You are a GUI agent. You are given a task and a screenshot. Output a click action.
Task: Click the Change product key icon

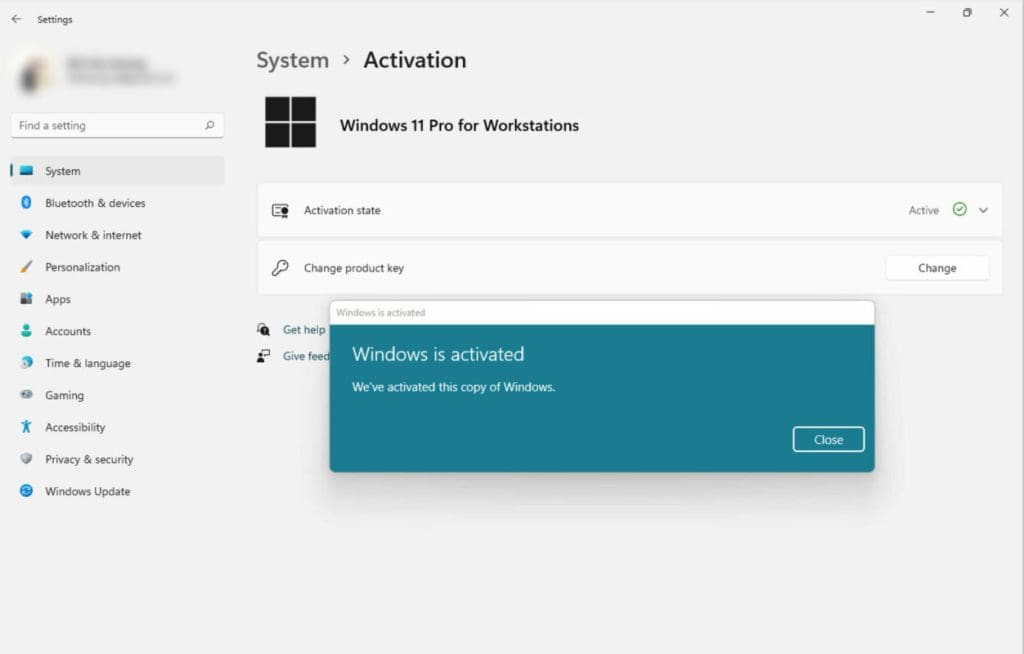[280, 268]
